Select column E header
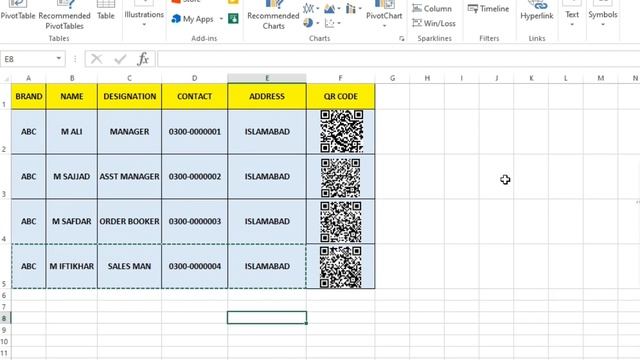This screenshot has width=640, height=360. (267, 78)
